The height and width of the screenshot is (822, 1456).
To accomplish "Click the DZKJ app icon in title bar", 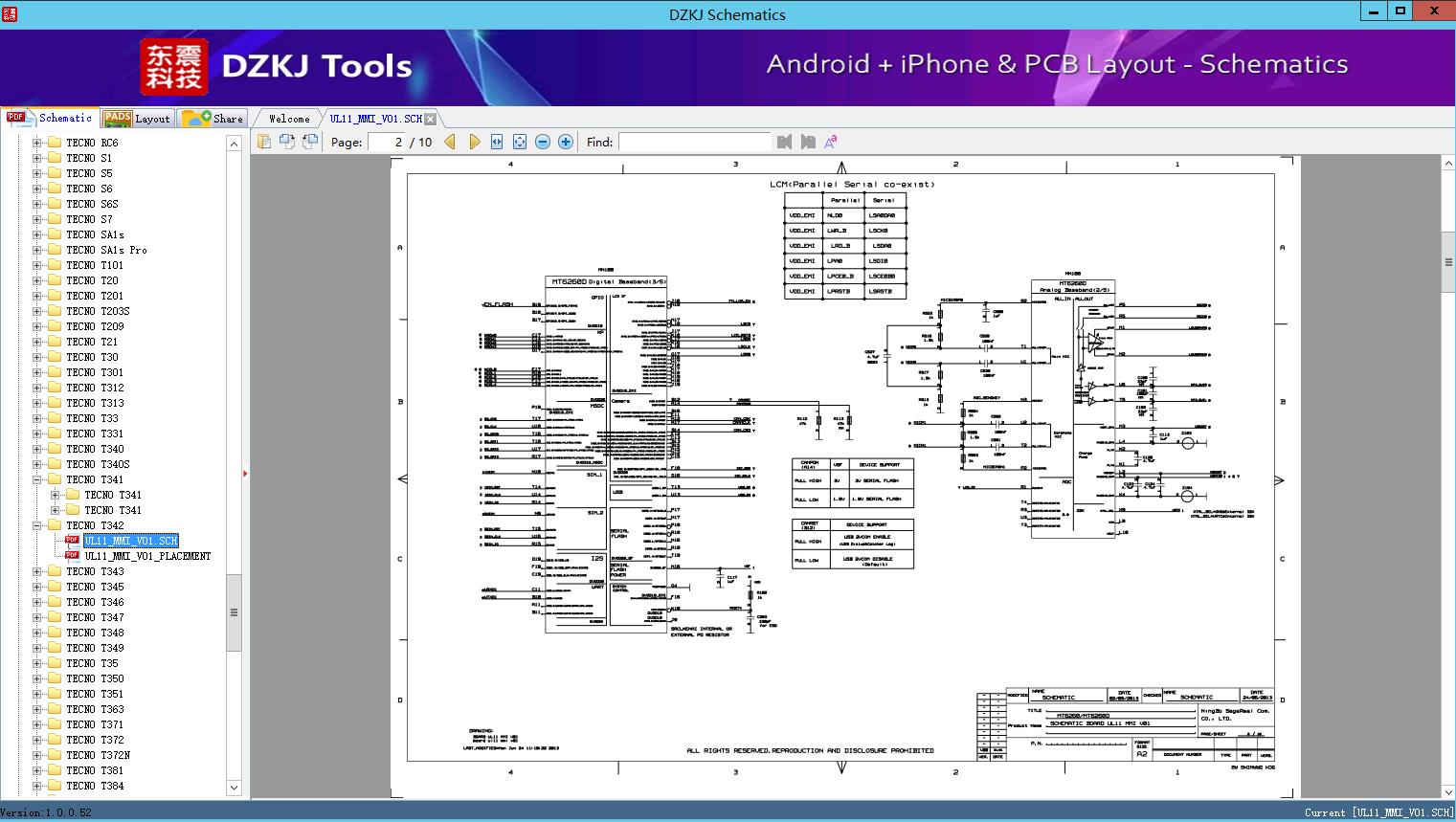I will 11,13.
